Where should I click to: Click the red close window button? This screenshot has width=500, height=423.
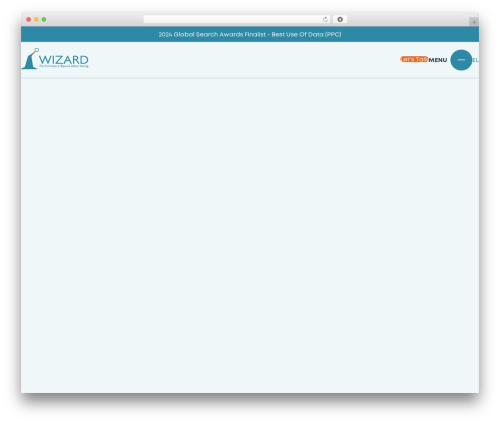[29, 19]
